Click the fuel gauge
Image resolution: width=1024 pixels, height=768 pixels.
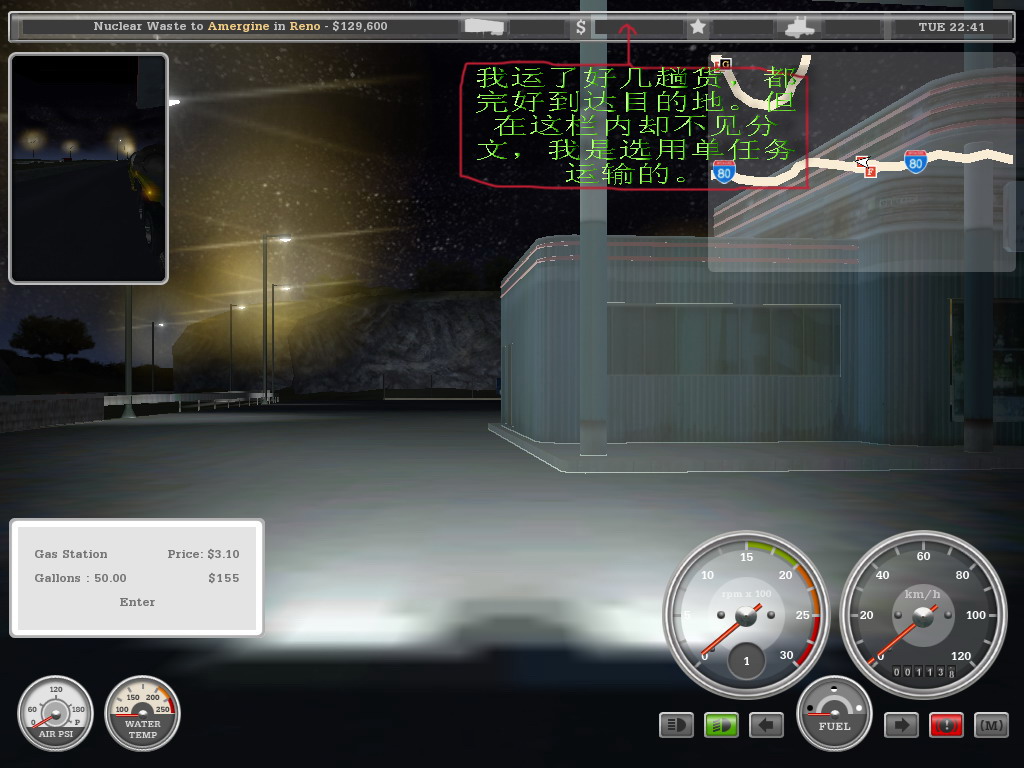pyautogui.click(x=835, y=713)
